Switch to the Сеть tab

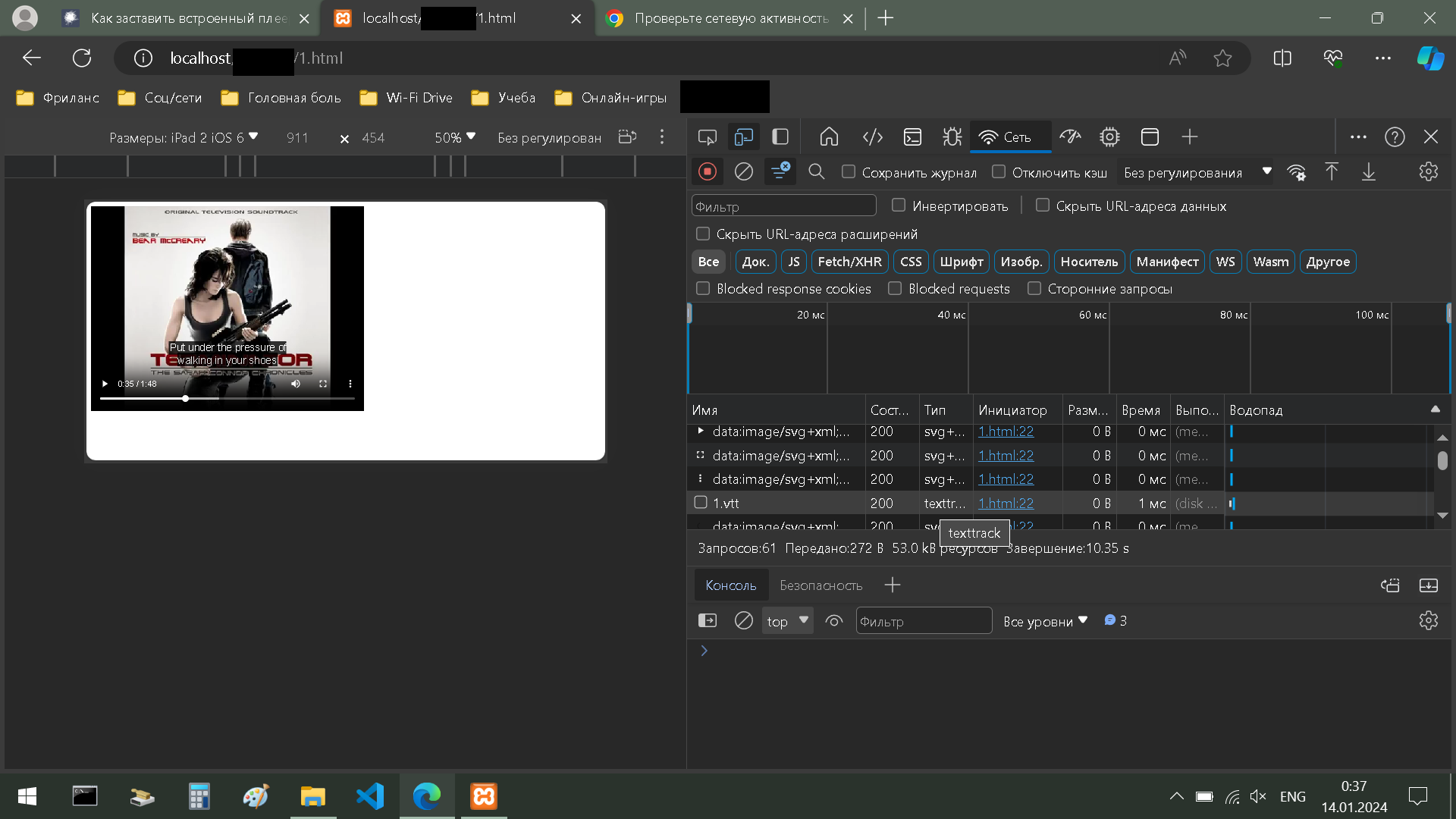1011,137
